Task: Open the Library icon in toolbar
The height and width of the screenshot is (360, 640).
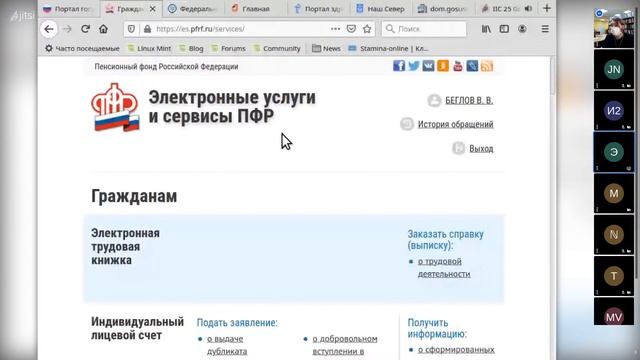Action: pos(486,29)
